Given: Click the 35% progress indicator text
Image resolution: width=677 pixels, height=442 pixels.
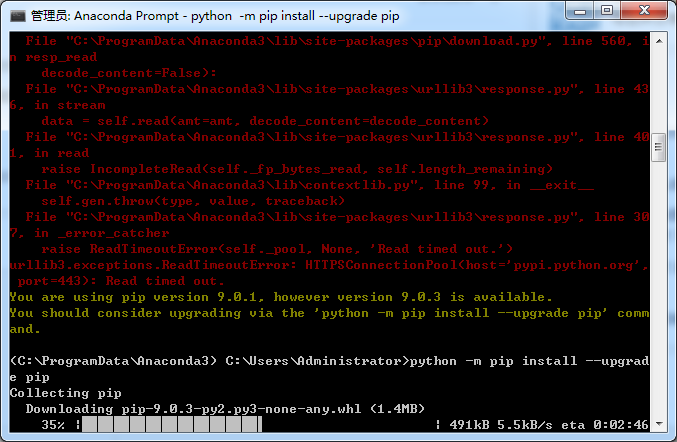Looking at the screenshot, I should (53, 425).
